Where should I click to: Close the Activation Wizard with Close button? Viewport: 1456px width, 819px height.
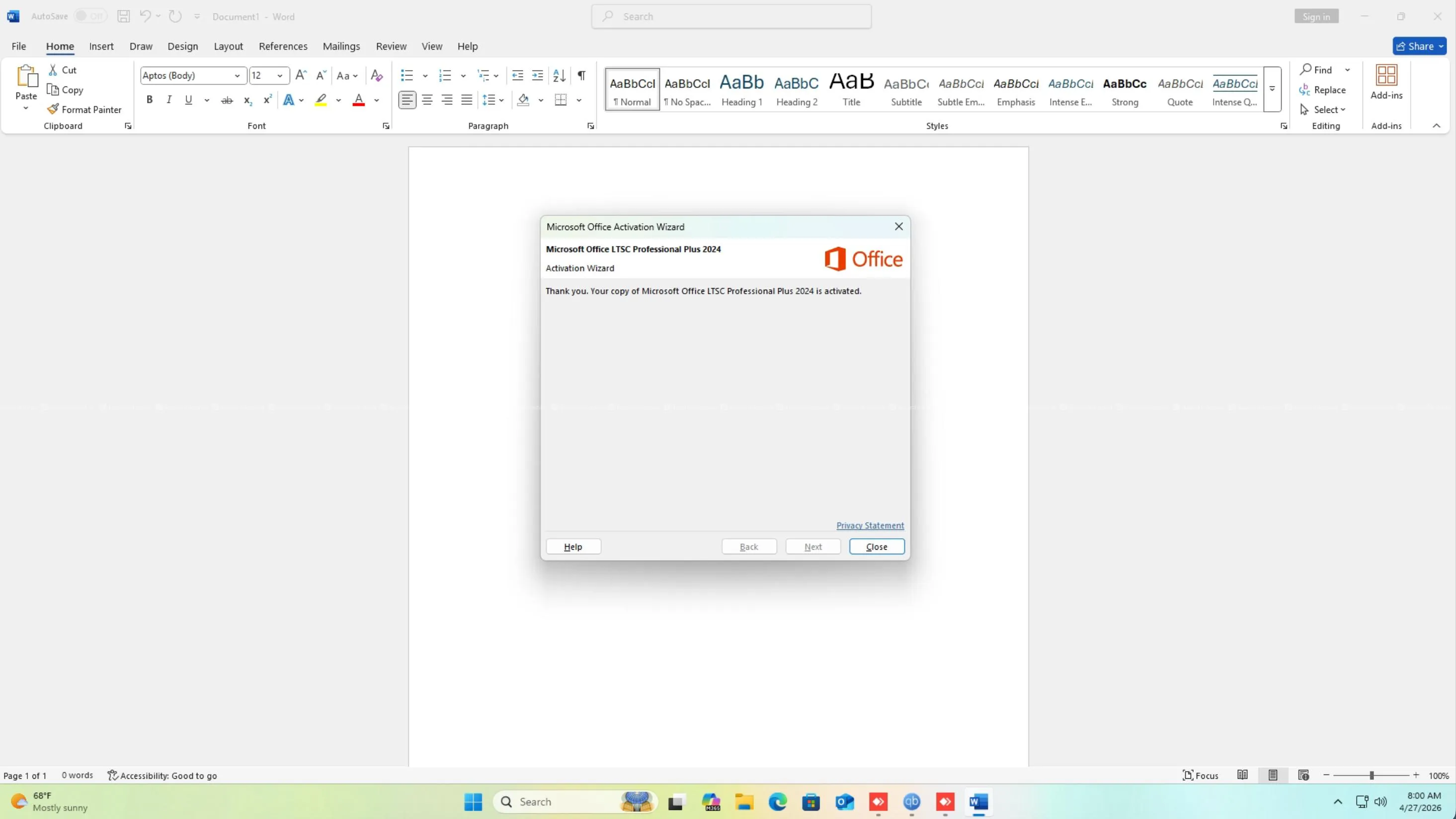pyautogui.click(x=877, y=547)
